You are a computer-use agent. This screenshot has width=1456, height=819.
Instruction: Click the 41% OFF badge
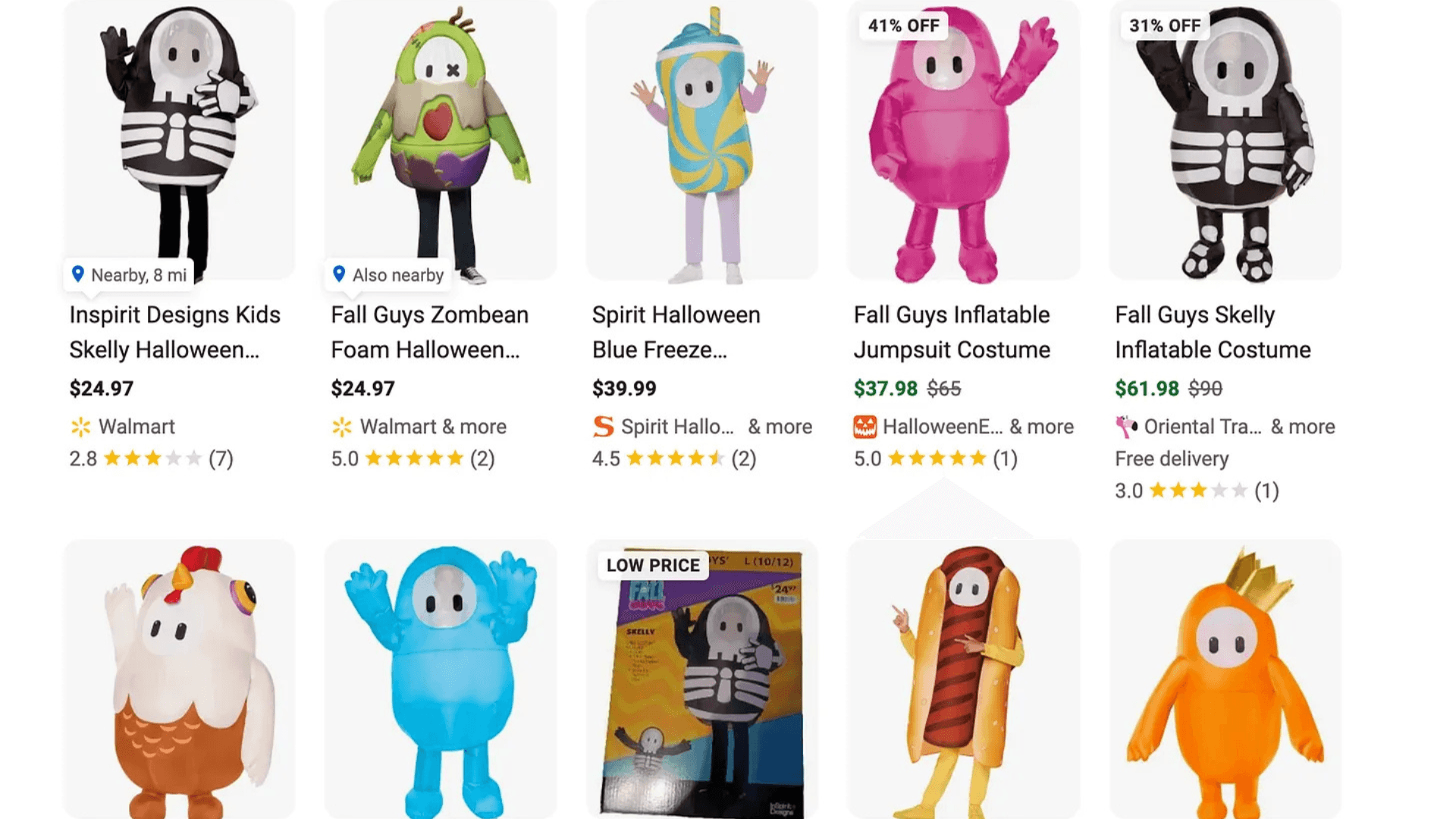pyautogui.click(x=904, y=25)
